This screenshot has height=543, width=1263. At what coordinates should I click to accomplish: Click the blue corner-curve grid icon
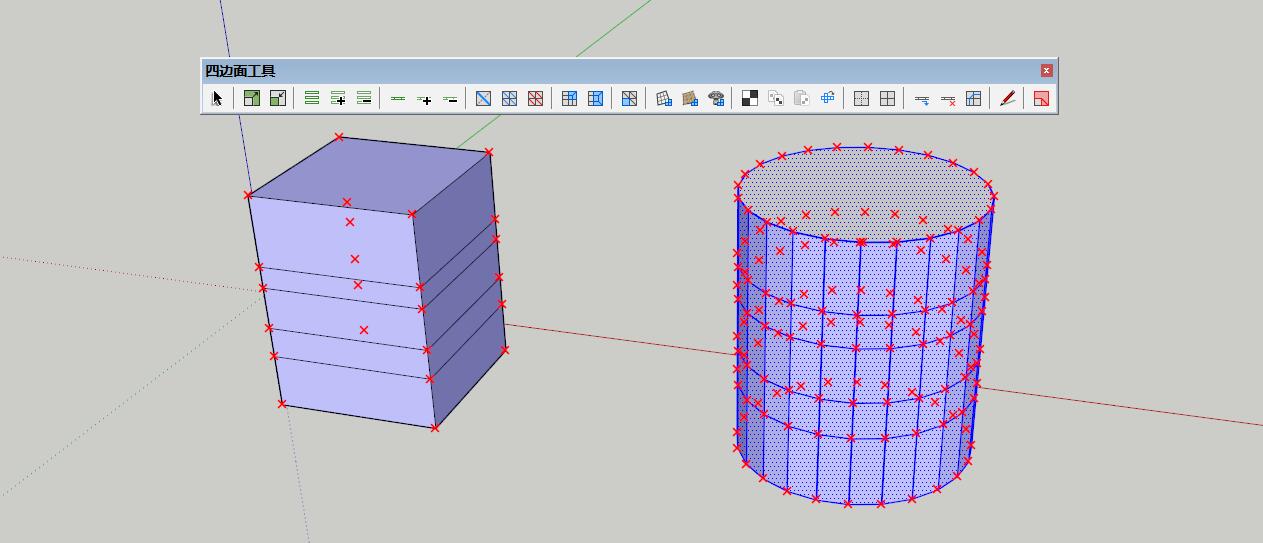point(973,98)
